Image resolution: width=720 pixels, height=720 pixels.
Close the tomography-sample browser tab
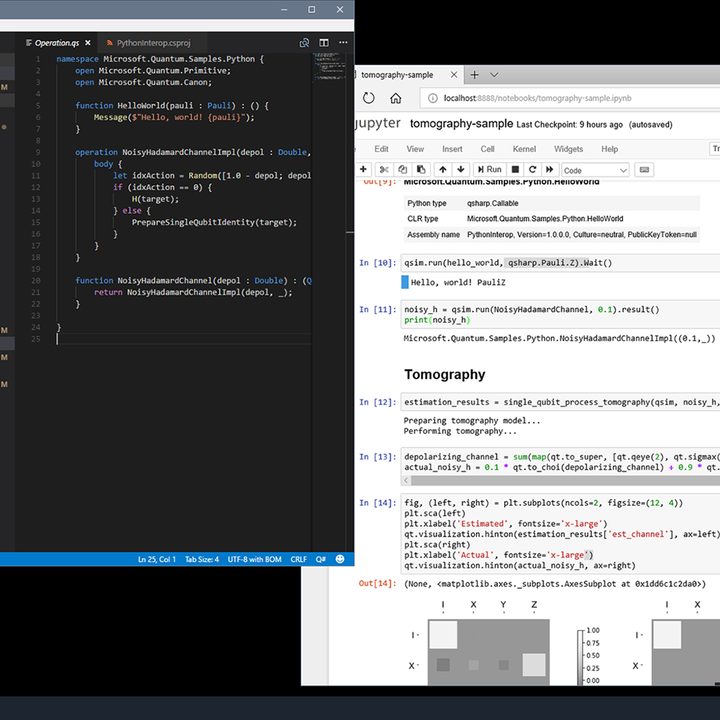pos(454,74)
